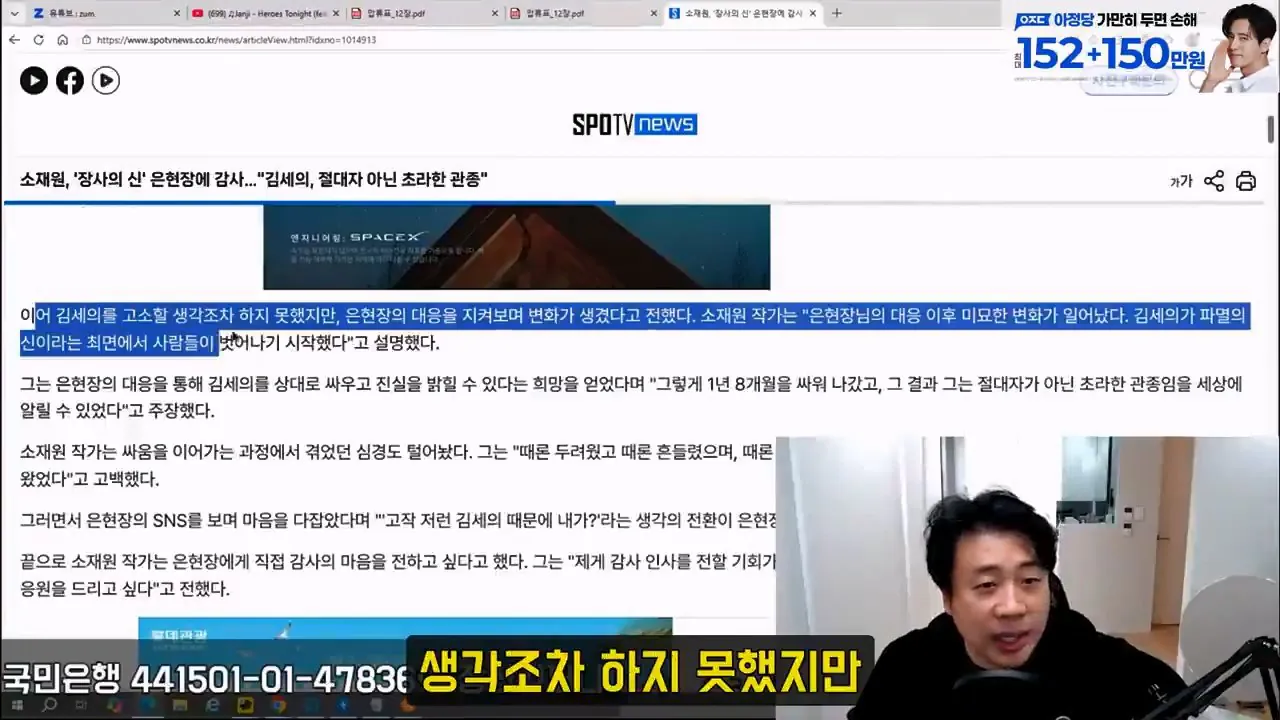Viewport: 1280px width, 720px height.
Task: Click the paragraph starting 소재원 작가는 싸움을 이어가는
Action: coord(397,465)
